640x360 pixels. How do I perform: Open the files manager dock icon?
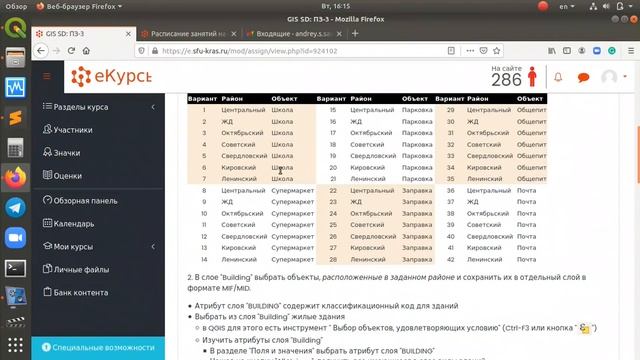pyautogui.click(x=15, y=58)
